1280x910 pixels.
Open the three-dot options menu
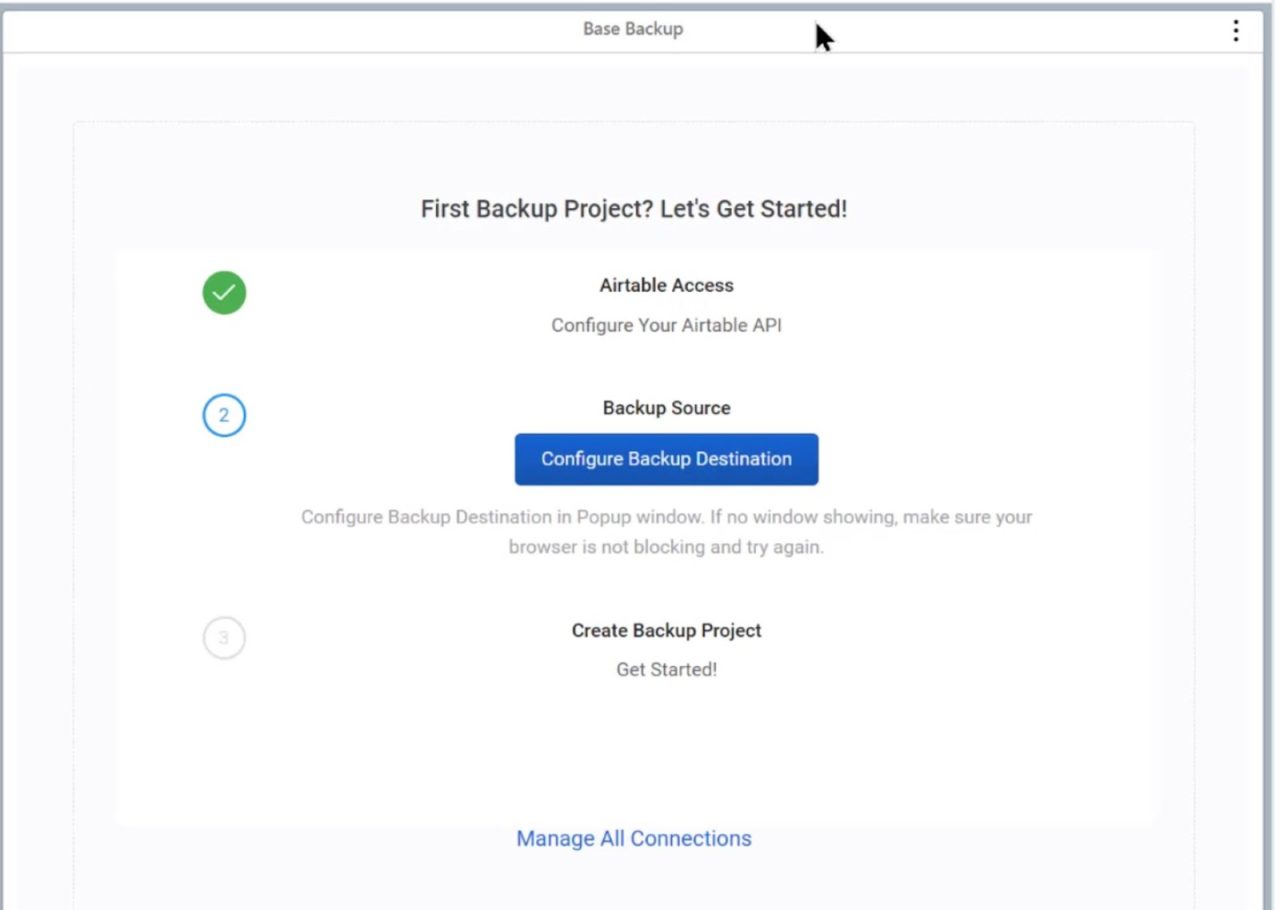tap(1236, 30)
